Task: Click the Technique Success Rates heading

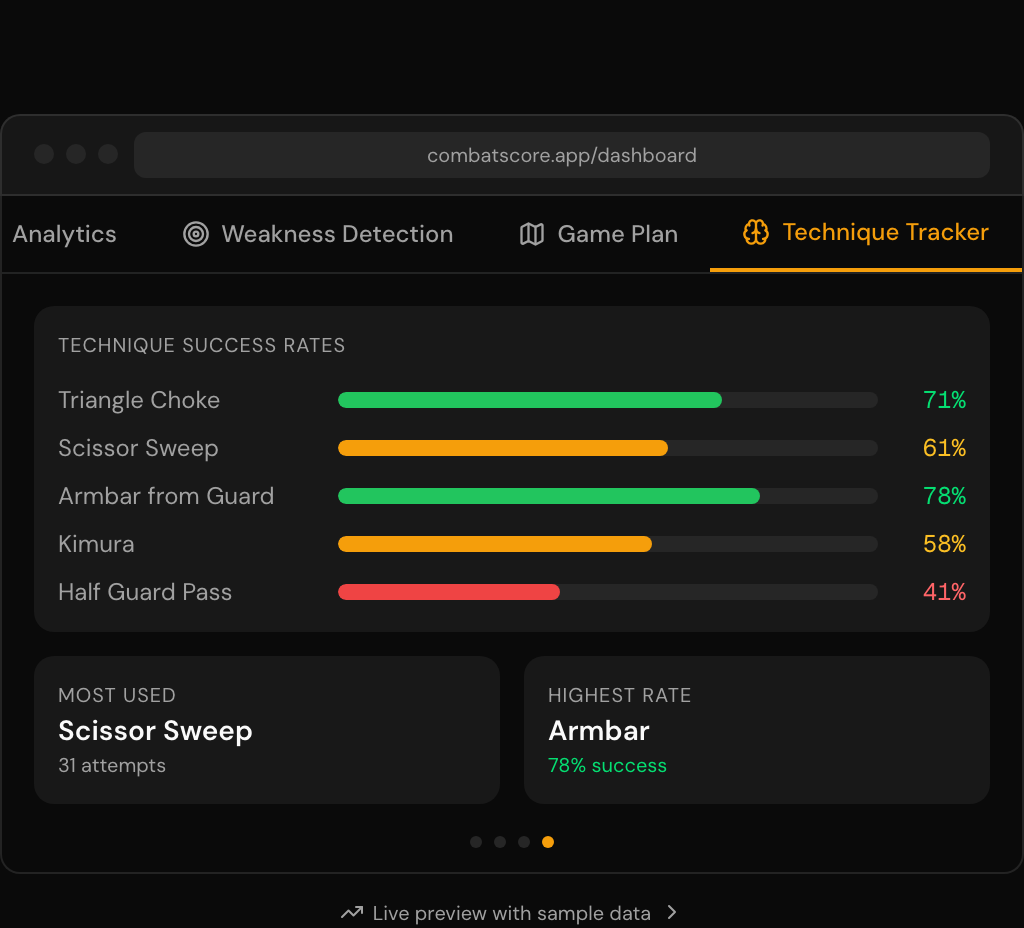Action: (202, 345)
